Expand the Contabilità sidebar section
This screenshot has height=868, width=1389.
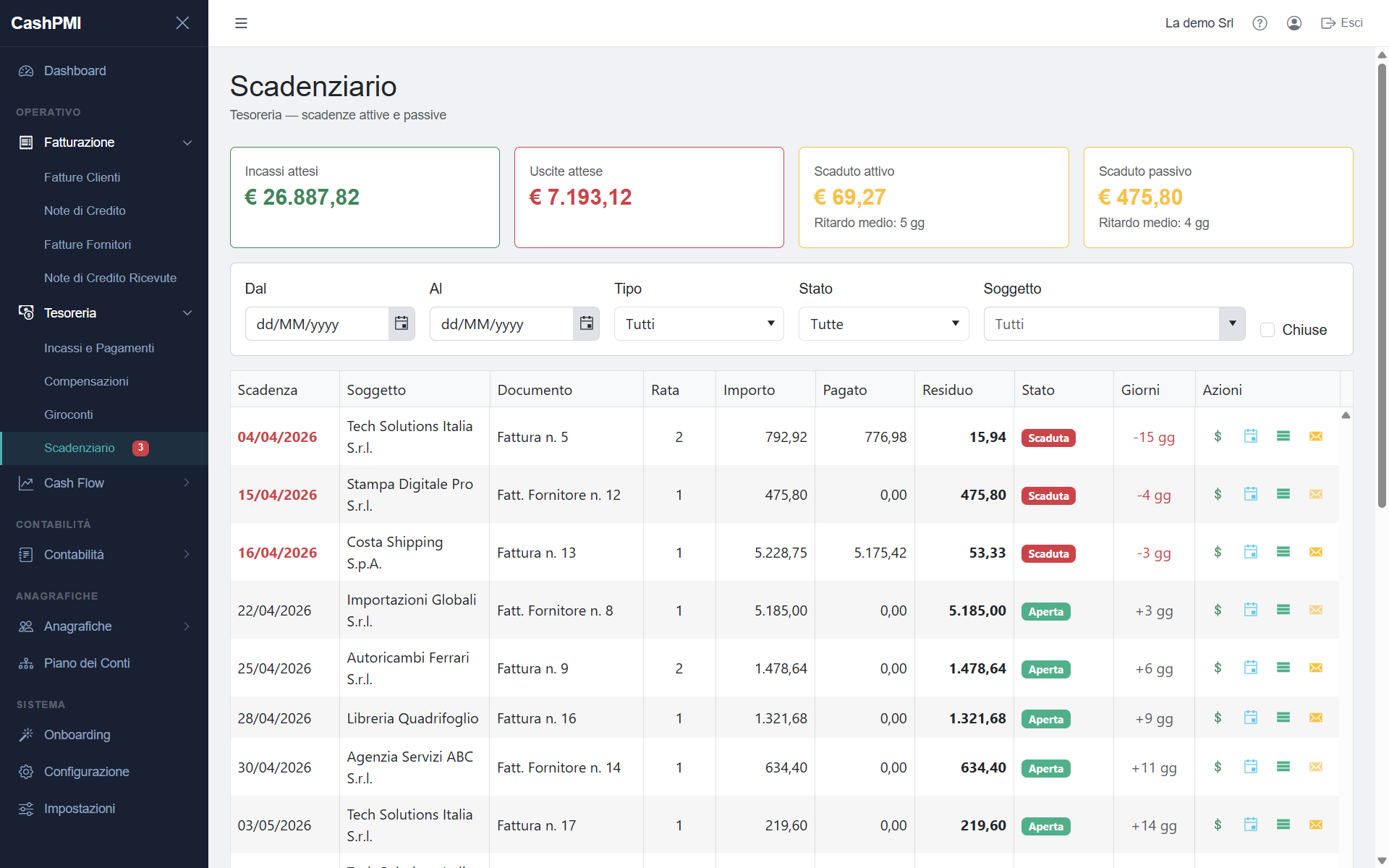tap(104, 555)
